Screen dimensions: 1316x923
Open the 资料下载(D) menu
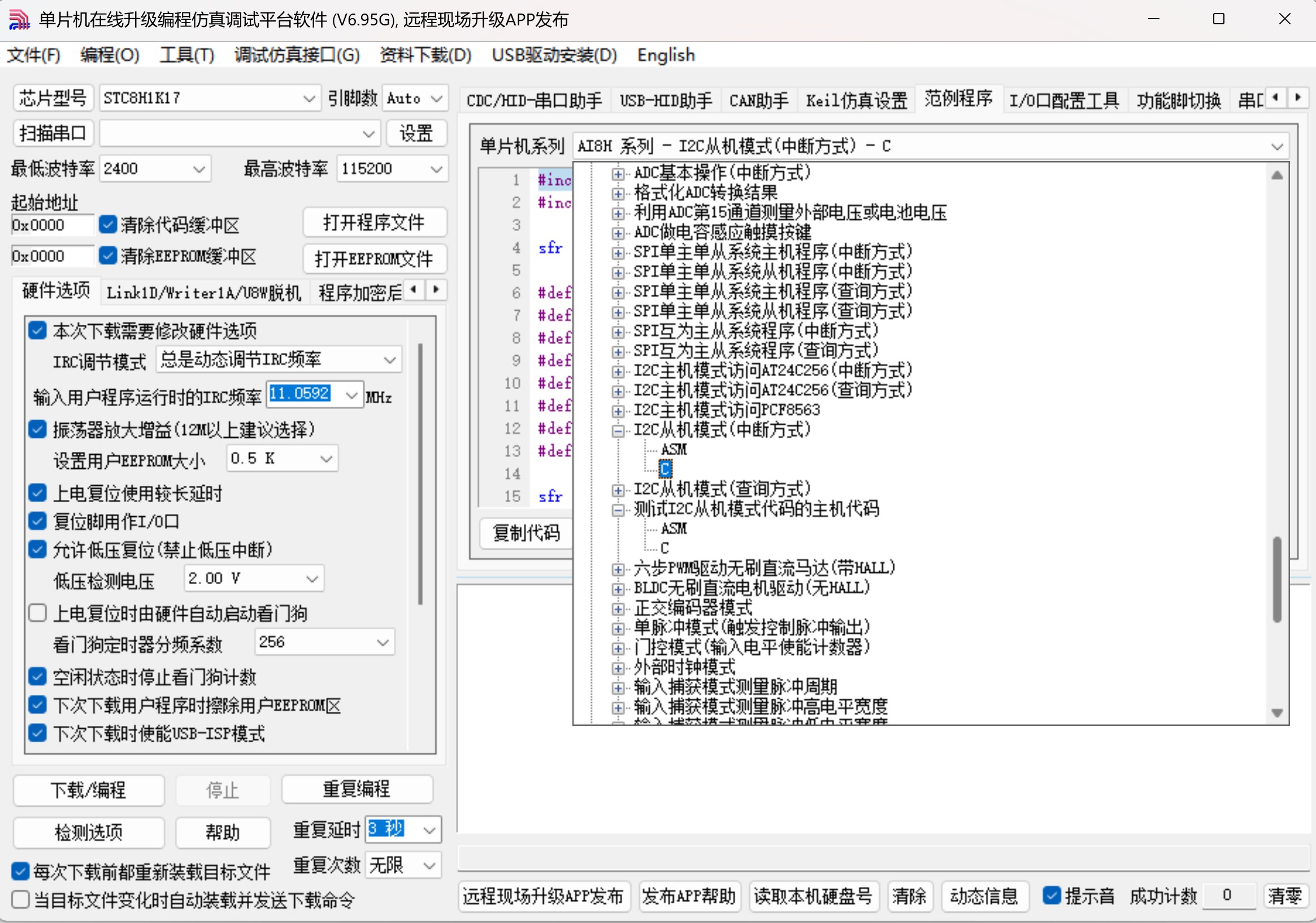coord(425,55)
